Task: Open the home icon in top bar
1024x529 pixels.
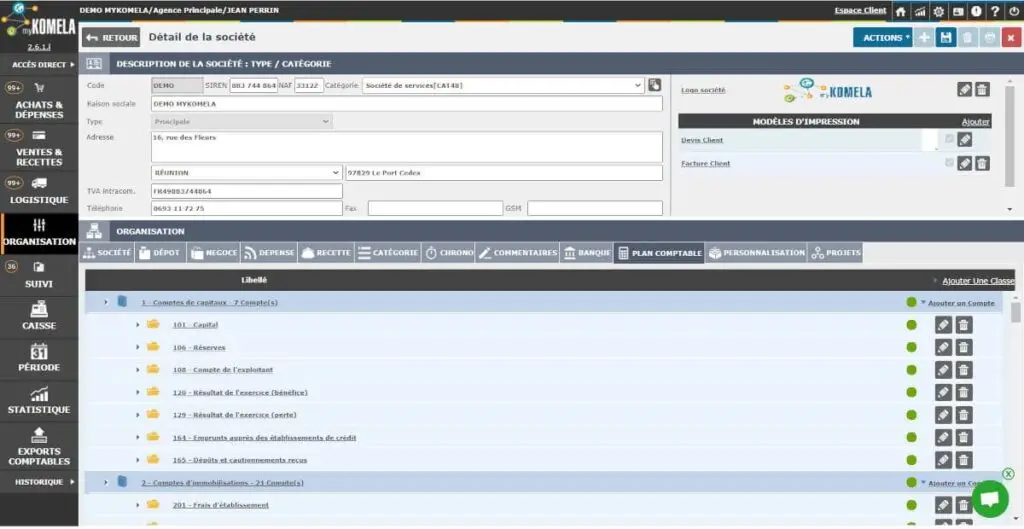Action: [x=901, y=11]
